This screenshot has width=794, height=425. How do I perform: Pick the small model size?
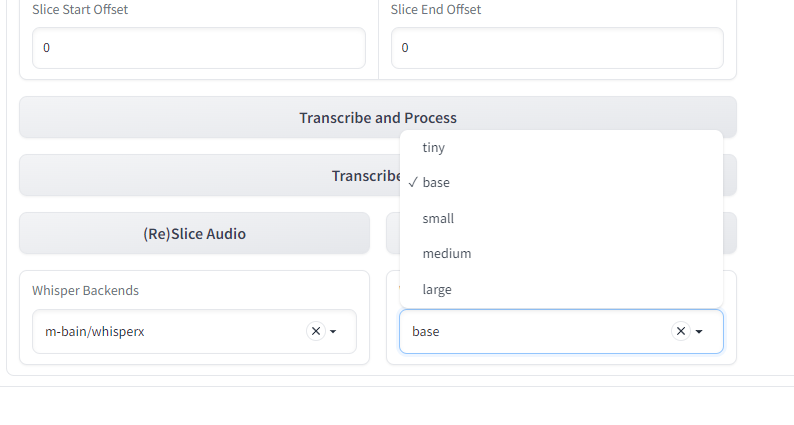561,218
